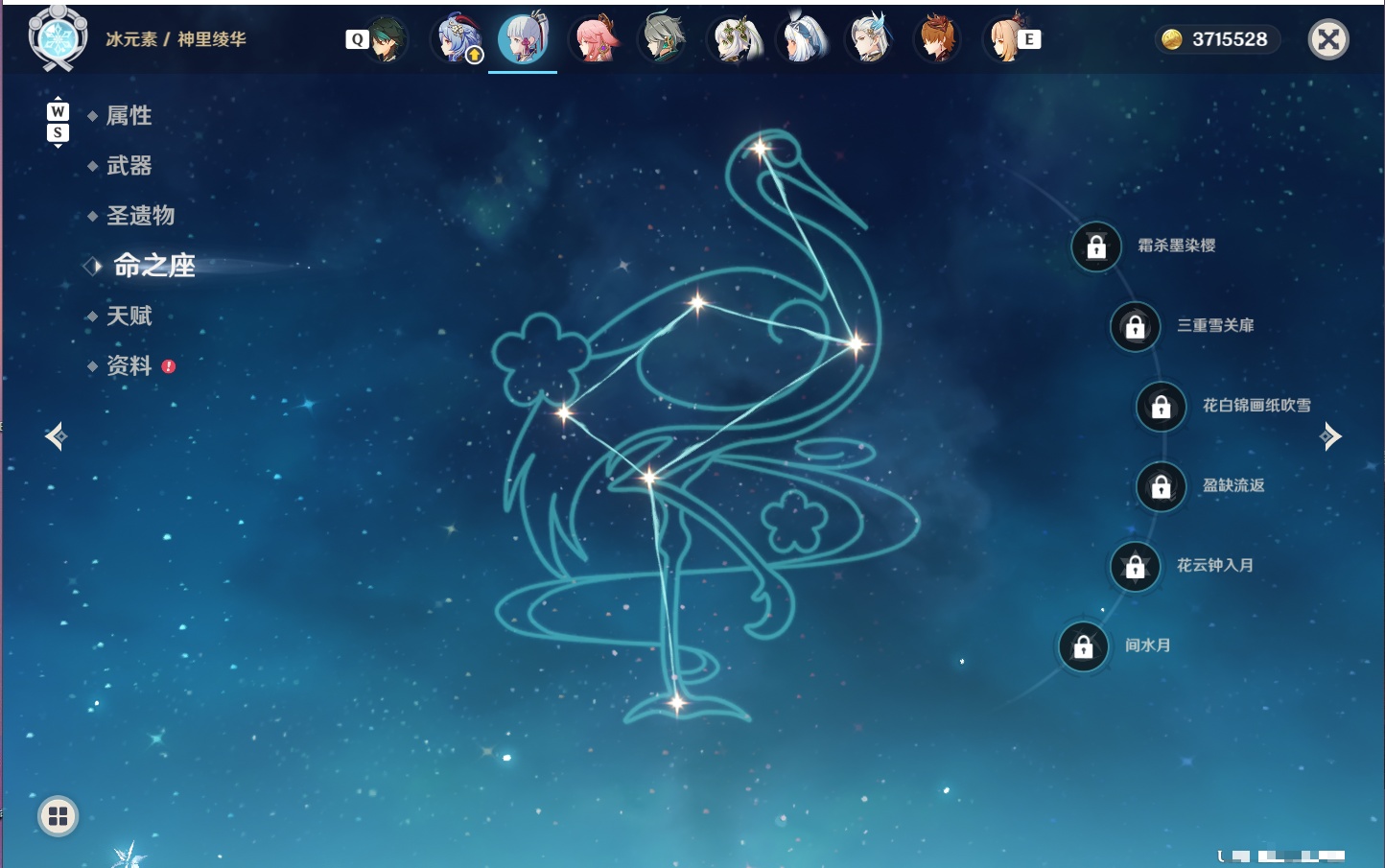Open locked constellation 霜杀墨染樱
Image resolution: width=1385 pixels, height=868 pixels.
(x=1096, y=246)
